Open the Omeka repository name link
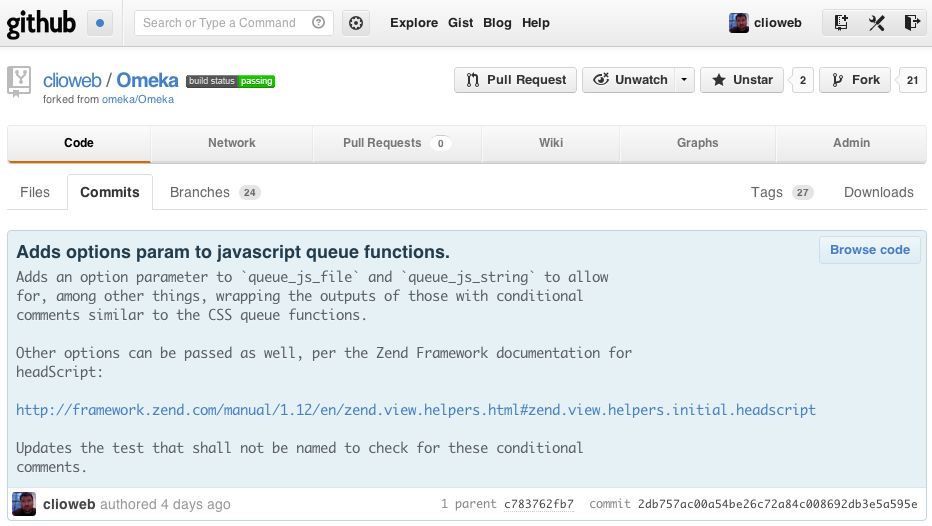The width and height of the screenshot is (932, 526). tap(147, 80)
